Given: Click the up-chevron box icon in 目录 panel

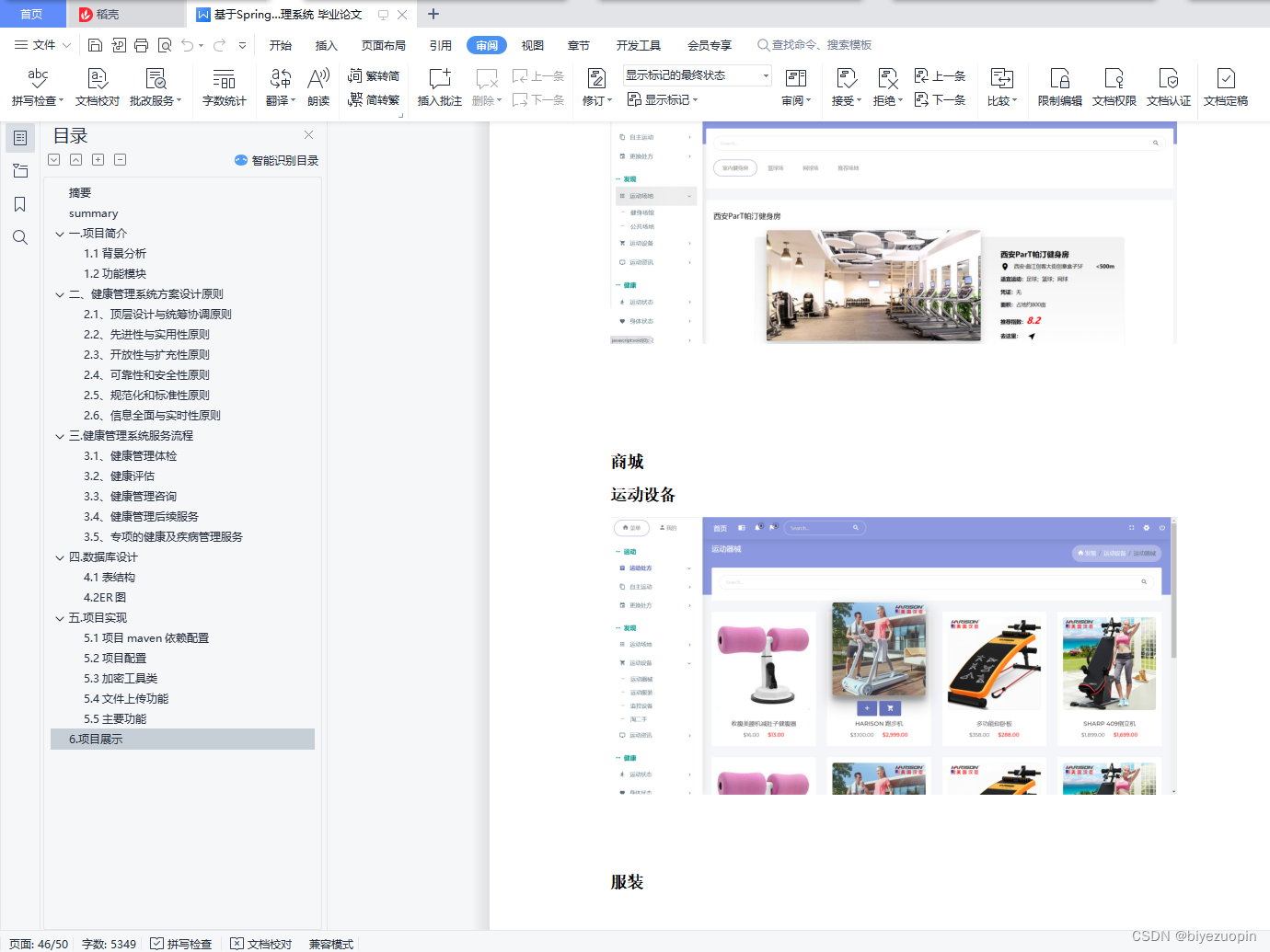Looking at the screenshot, I should [75, 160].
